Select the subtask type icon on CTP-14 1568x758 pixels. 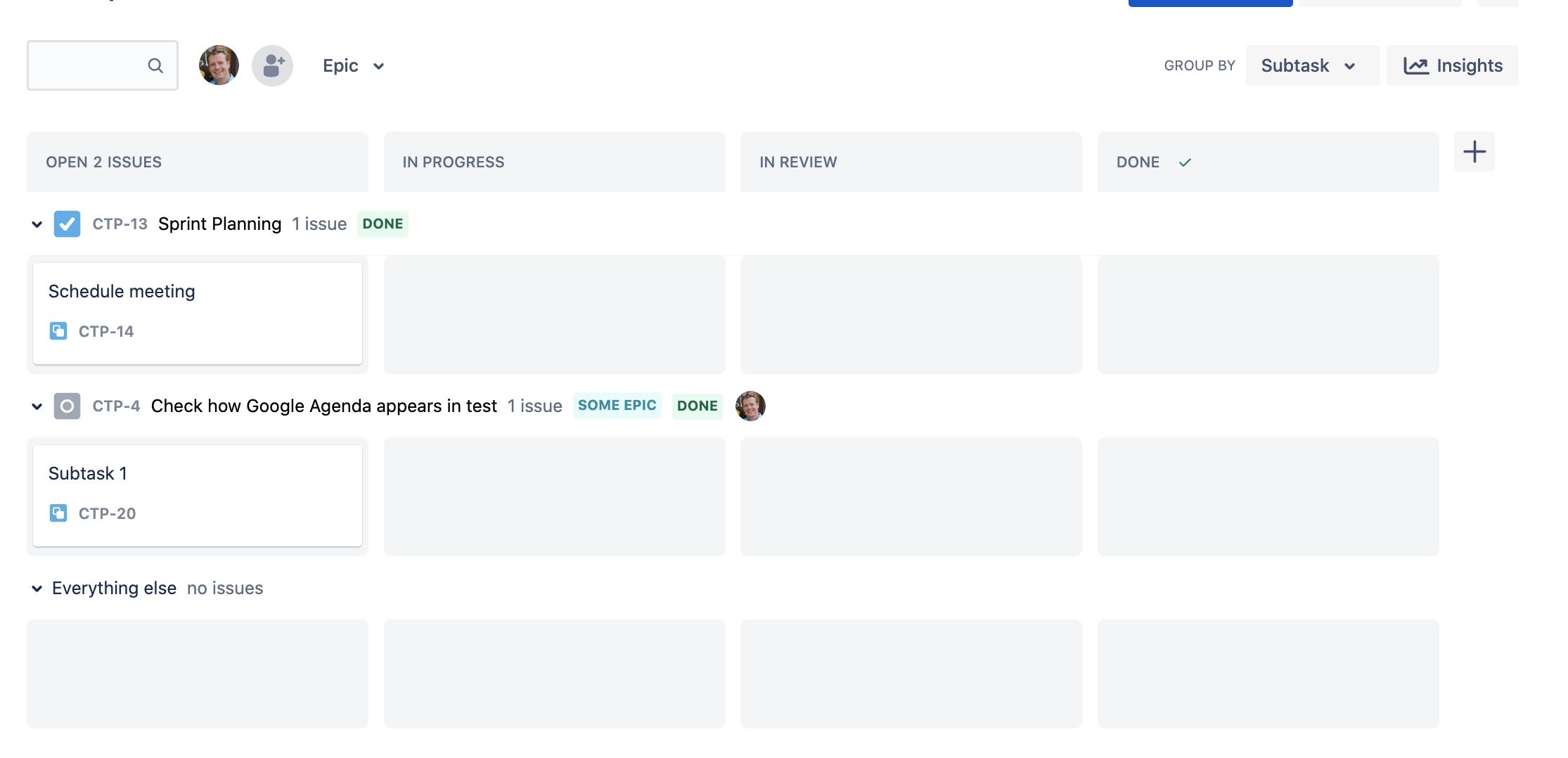(59, 330)
